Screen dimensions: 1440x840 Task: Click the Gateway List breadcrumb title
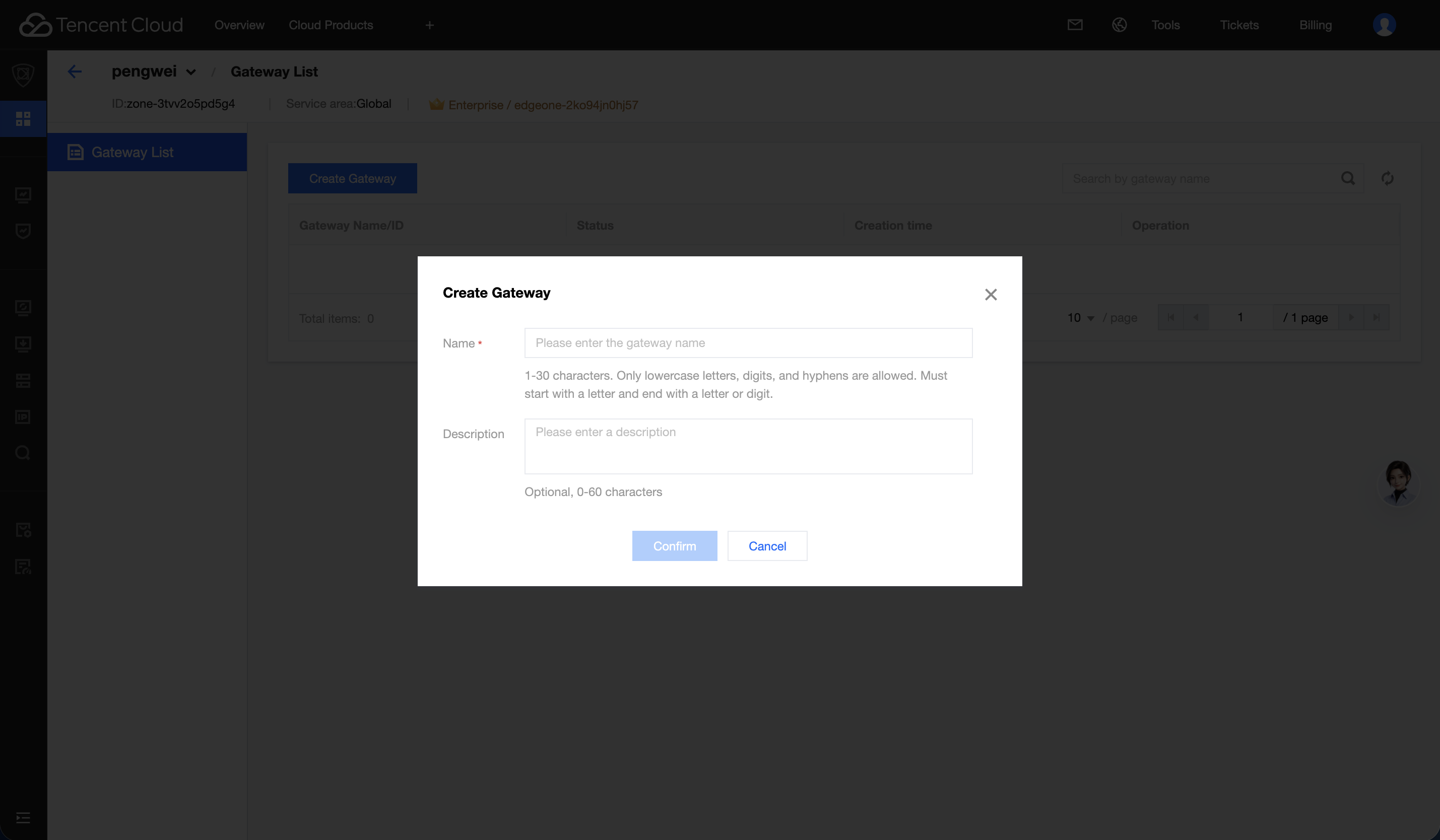coord(274,72)
